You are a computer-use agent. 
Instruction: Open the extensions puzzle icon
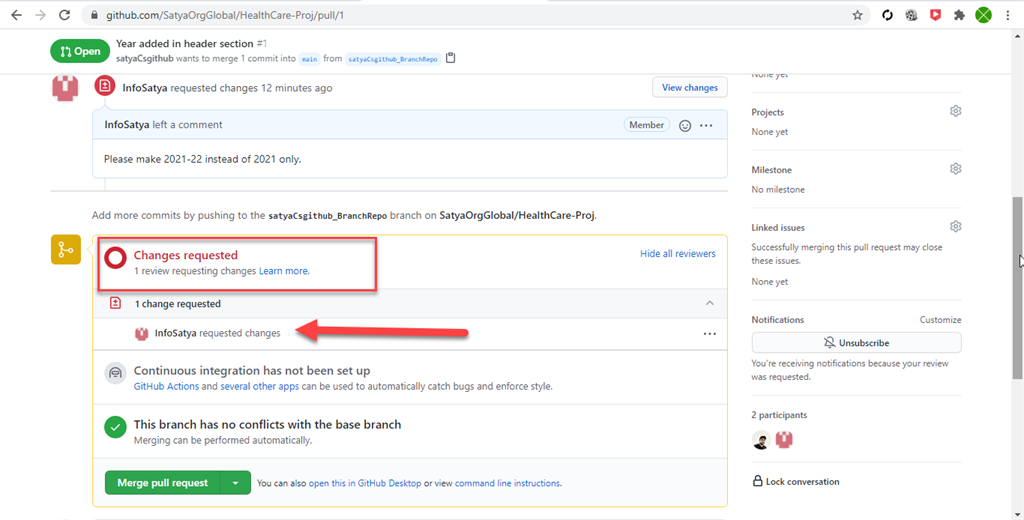959,15
